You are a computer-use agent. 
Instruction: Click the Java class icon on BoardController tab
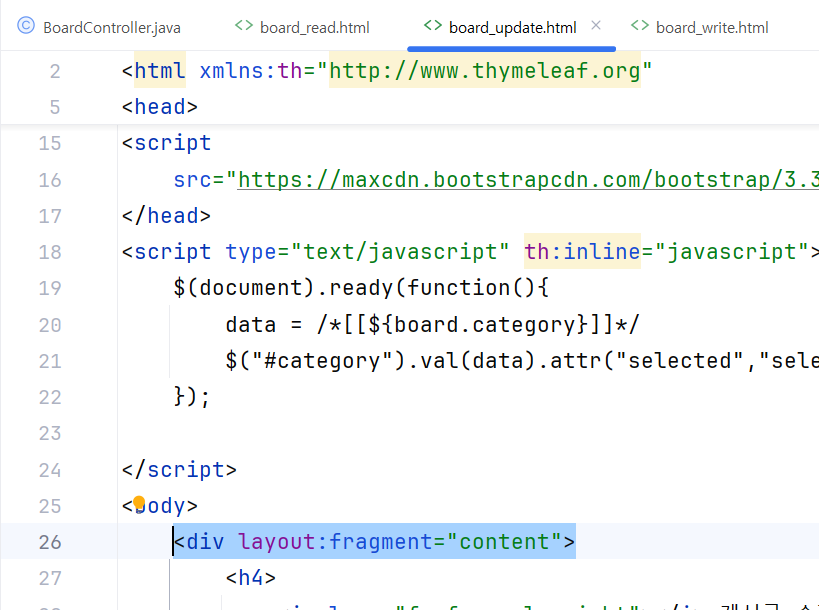pyautogui.click(x=26, y=25)
